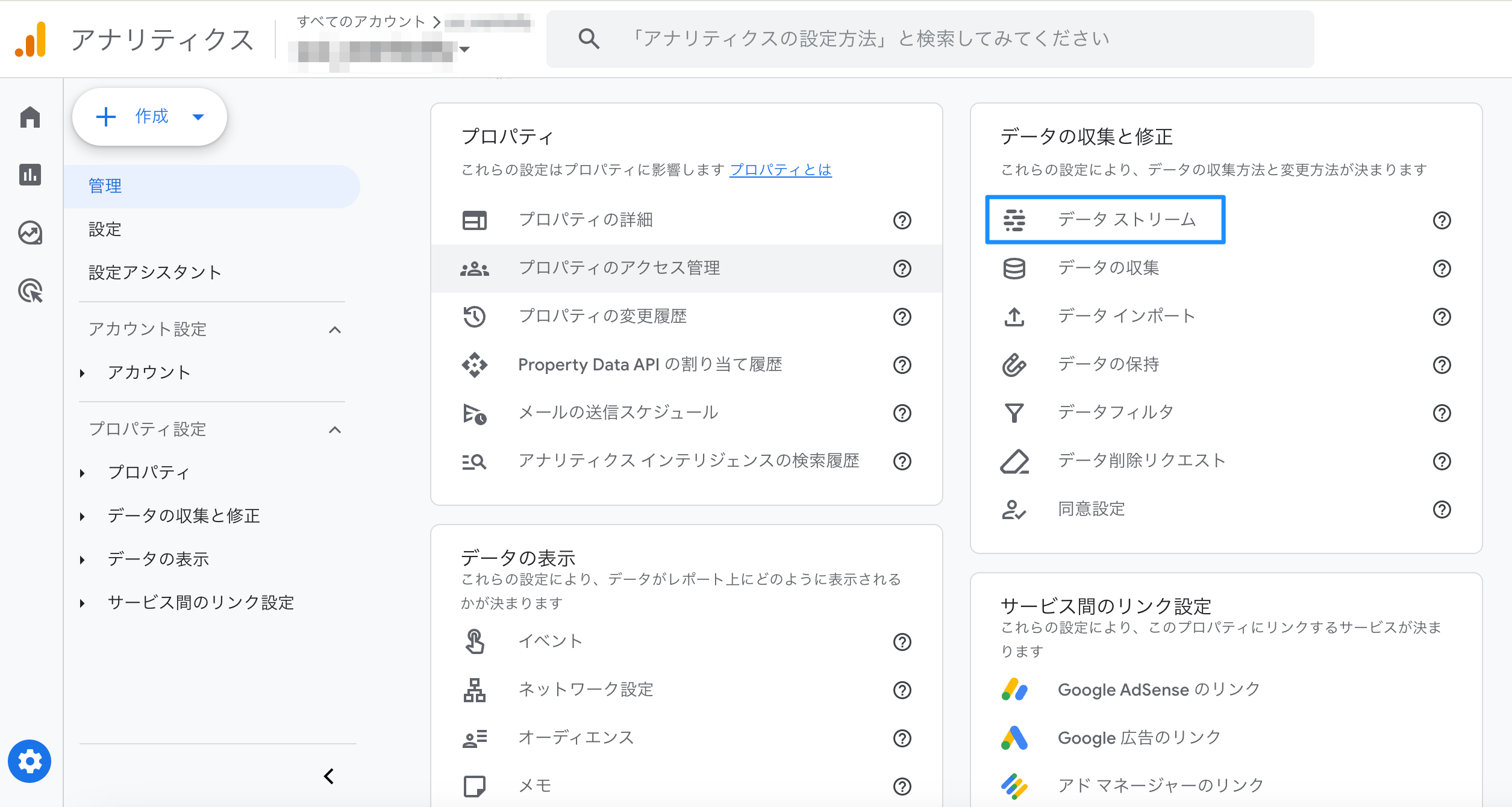Screen dimensions: 1512x807
Task: Select 設定アシスタント in side menu
Action: click(x=155, y=273)
